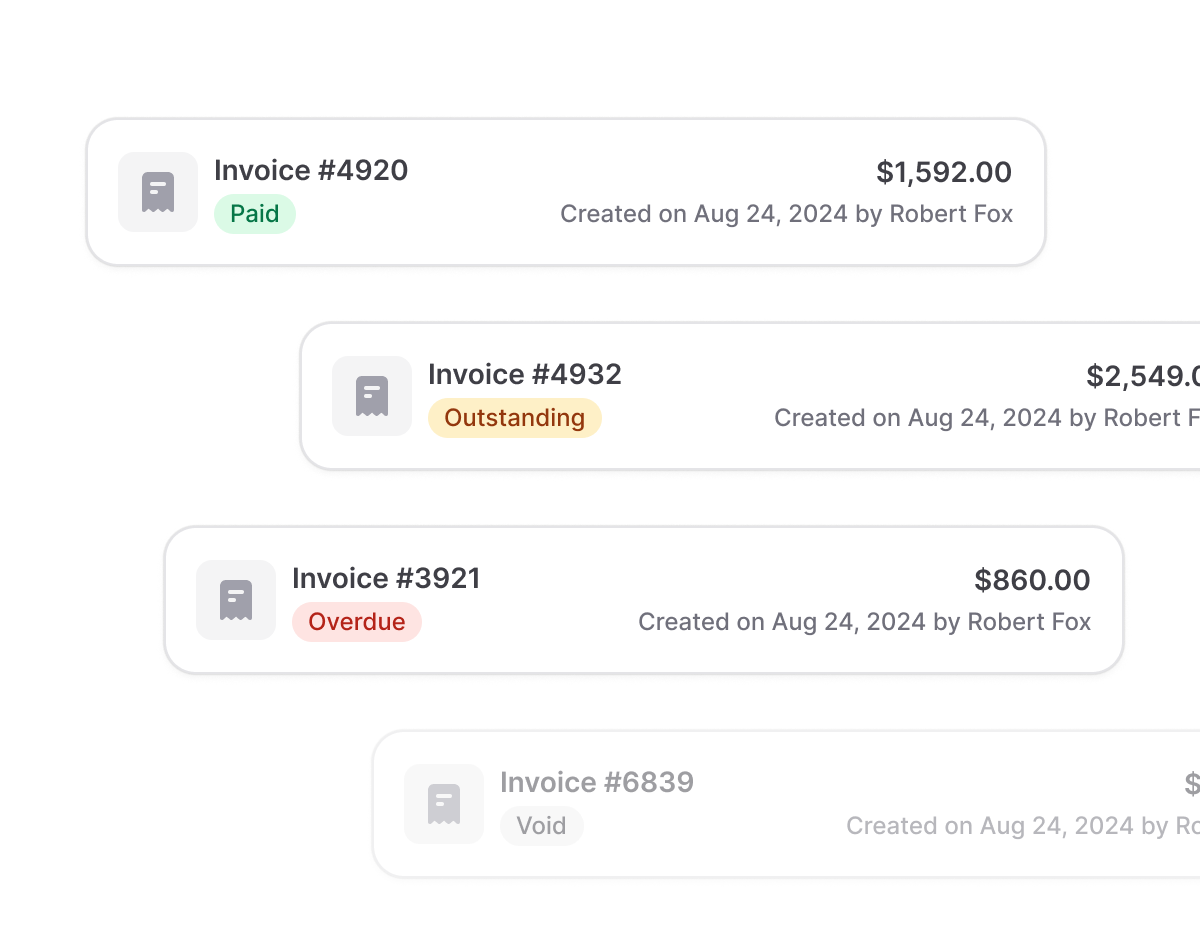Click the yellow Outstanding status badge
Viewport: 1200px width, 928px height.
point(515,418)
